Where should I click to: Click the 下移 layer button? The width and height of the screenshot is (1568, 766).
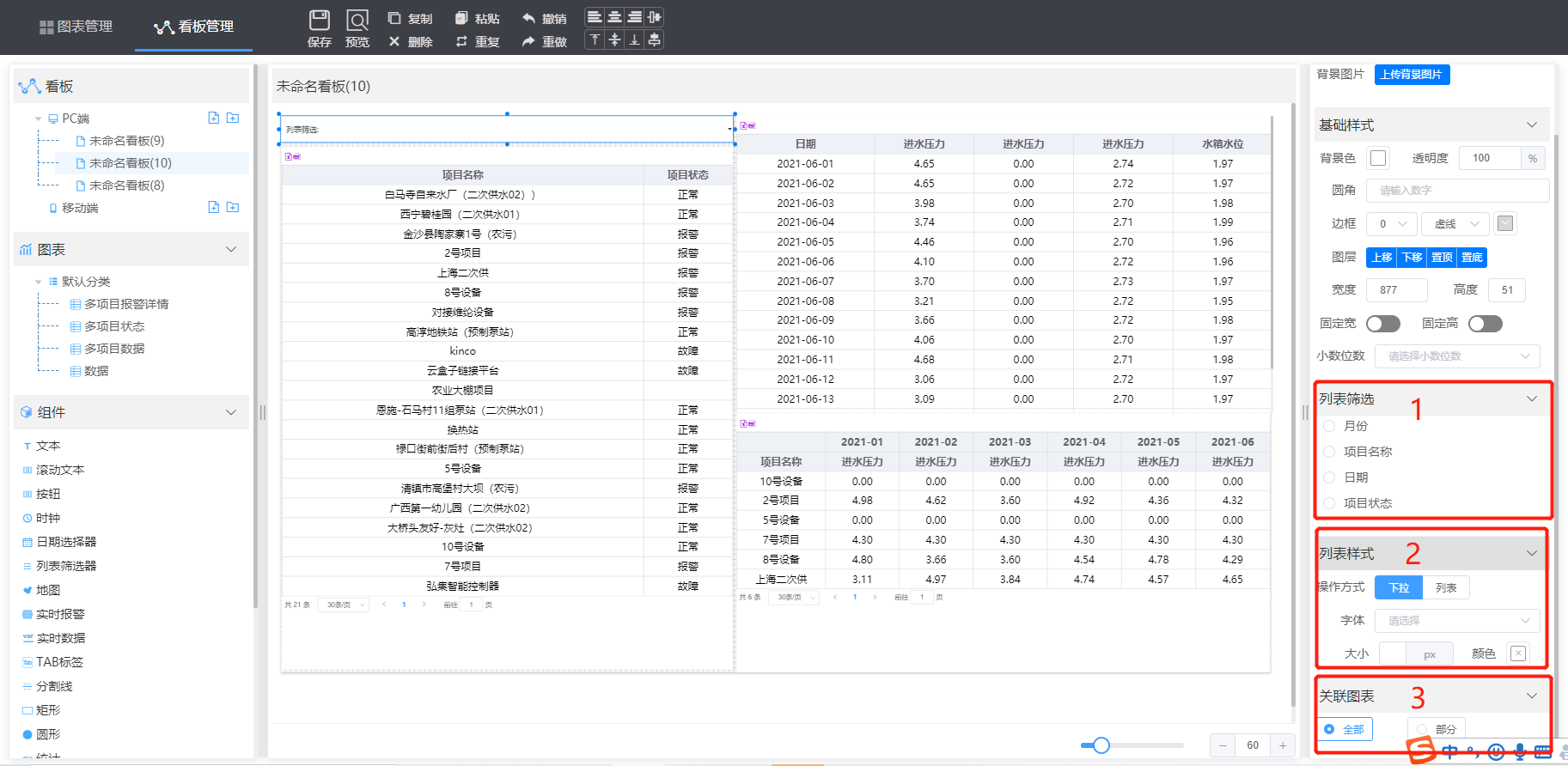click(x=1412, y=258)
